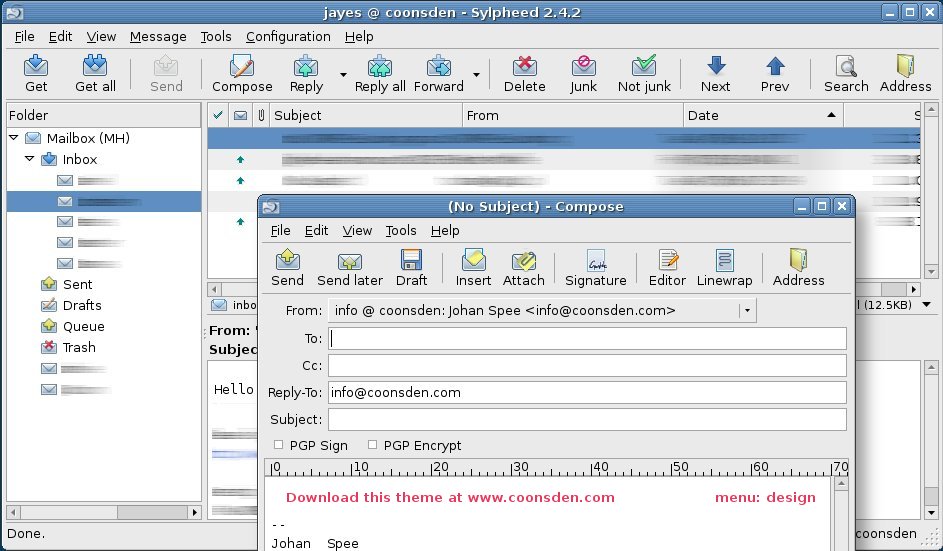943x551 pixels.
Task: Click the Subject input field
Action: pos(587,419)
